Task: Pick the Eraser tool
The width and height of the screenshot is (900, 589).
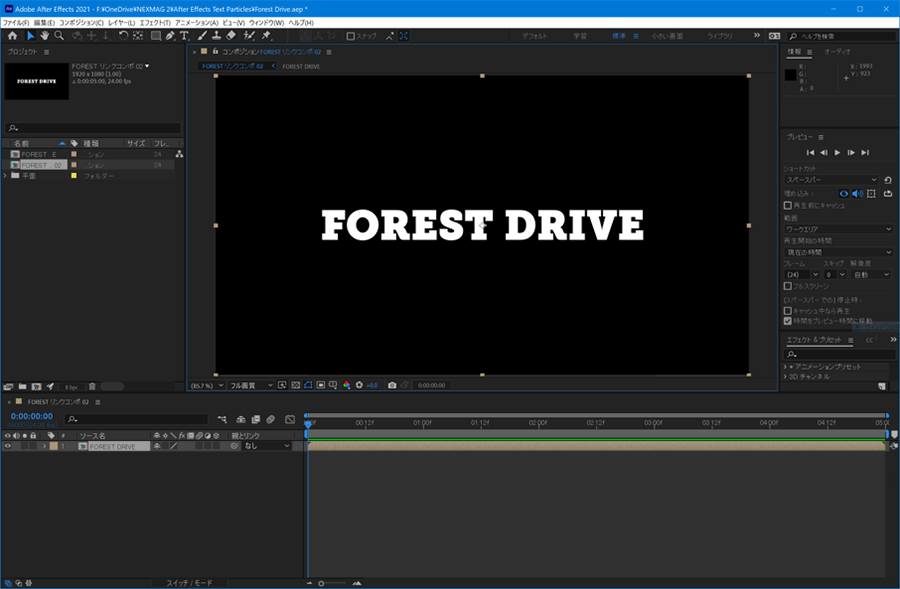Action: (230, 36)
